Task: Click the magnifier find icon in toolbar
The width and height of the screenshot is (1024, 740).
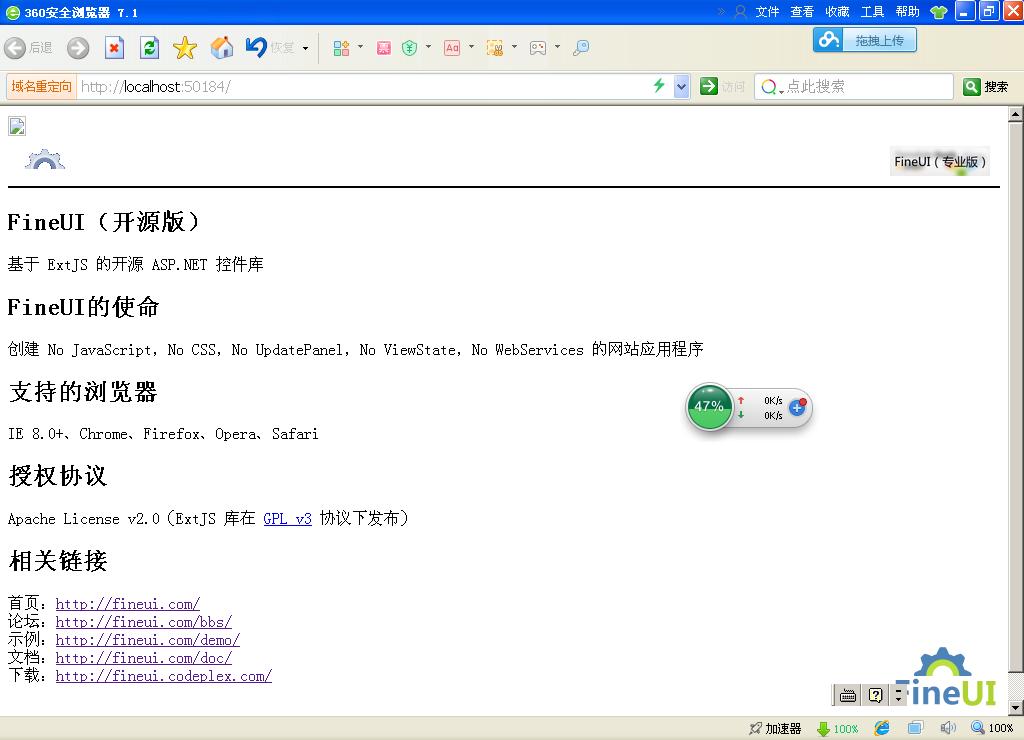Action: click(581, 48)
